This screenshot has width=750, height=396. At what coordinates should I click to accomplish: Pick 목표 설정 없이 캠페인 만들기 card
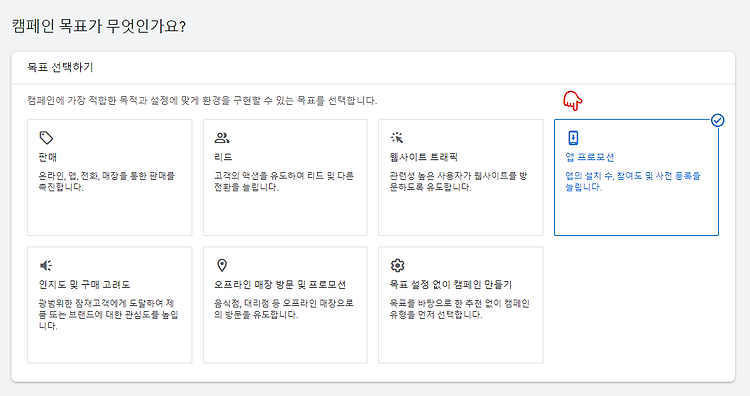(461, 305)
